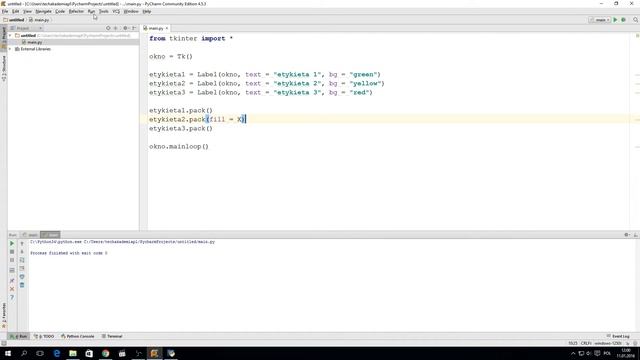Open the Navigate menu
Image resolution: width=640 pixels, height=360 pixels.
[x=43, y=11]
